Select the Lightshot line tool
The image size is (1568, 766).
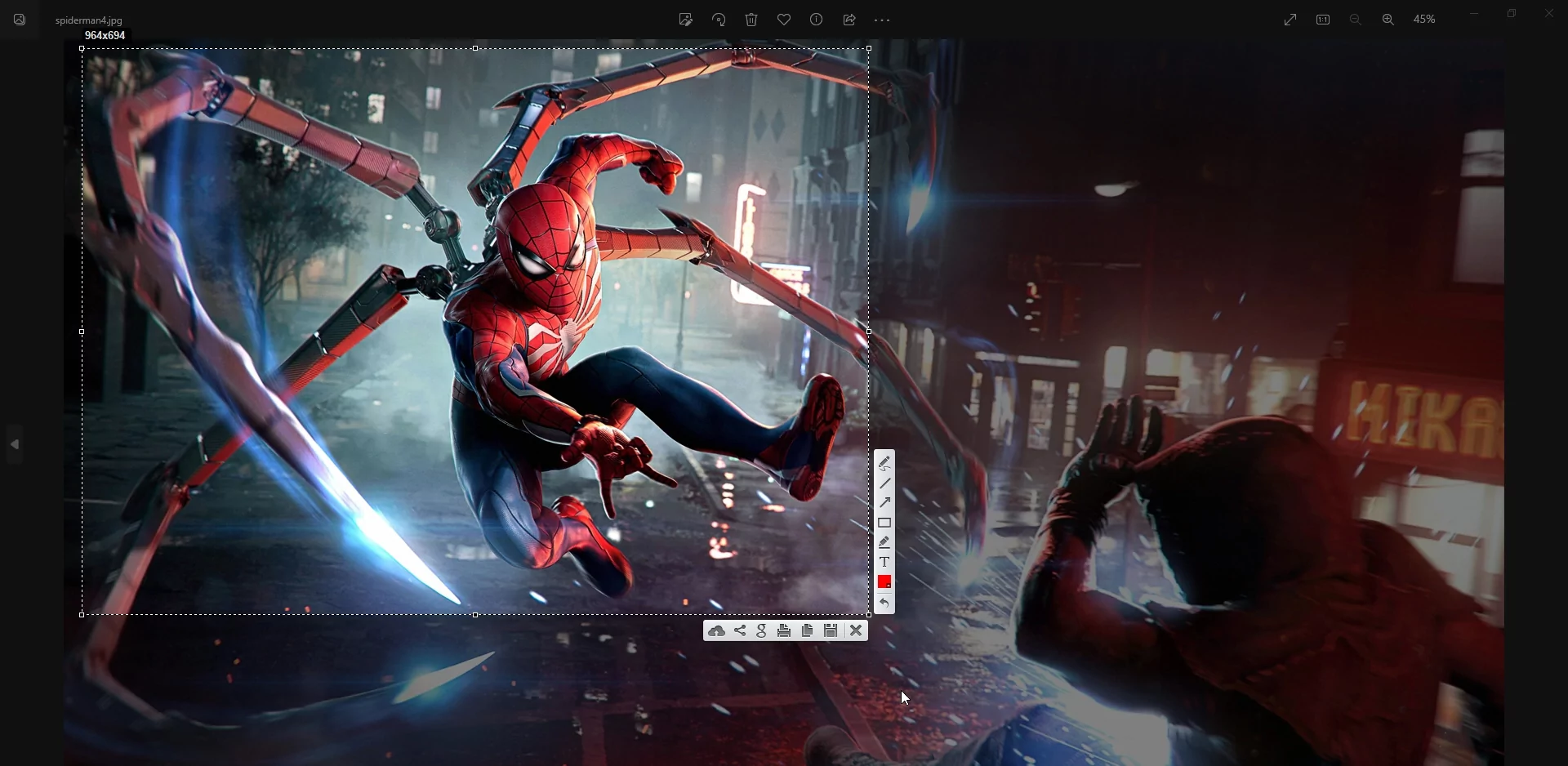[x=884, y=483]
